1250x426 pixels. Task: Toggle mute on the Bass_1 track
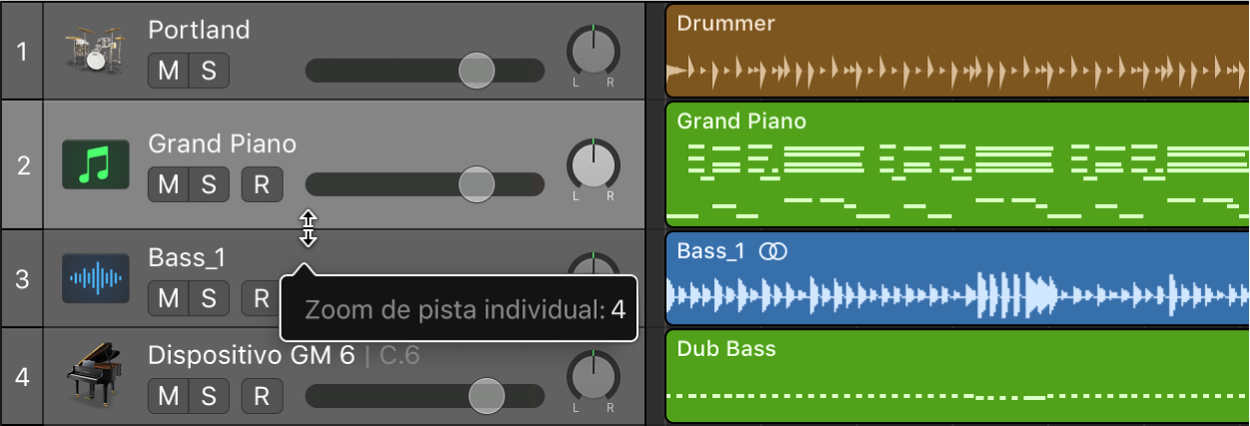pos(169,298)
